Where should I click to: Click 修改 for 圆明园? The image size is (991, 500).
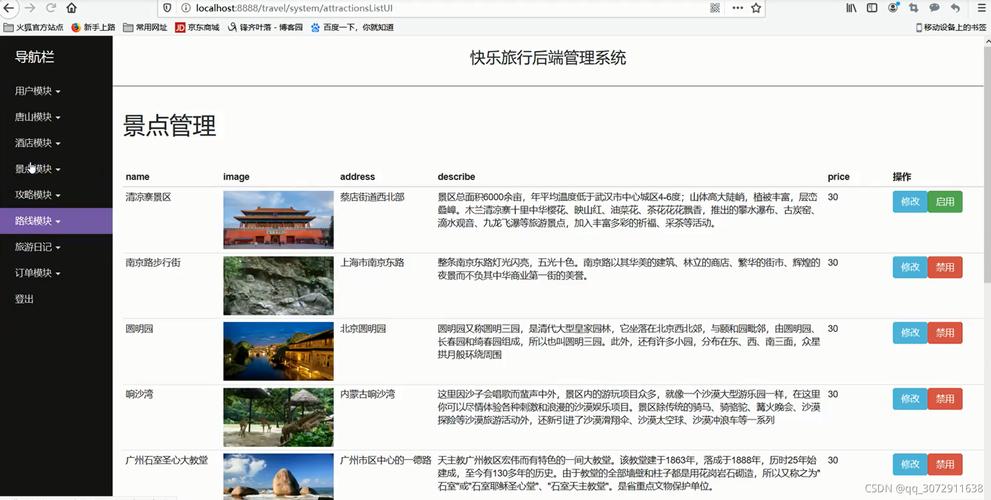(x=910, y=333)
